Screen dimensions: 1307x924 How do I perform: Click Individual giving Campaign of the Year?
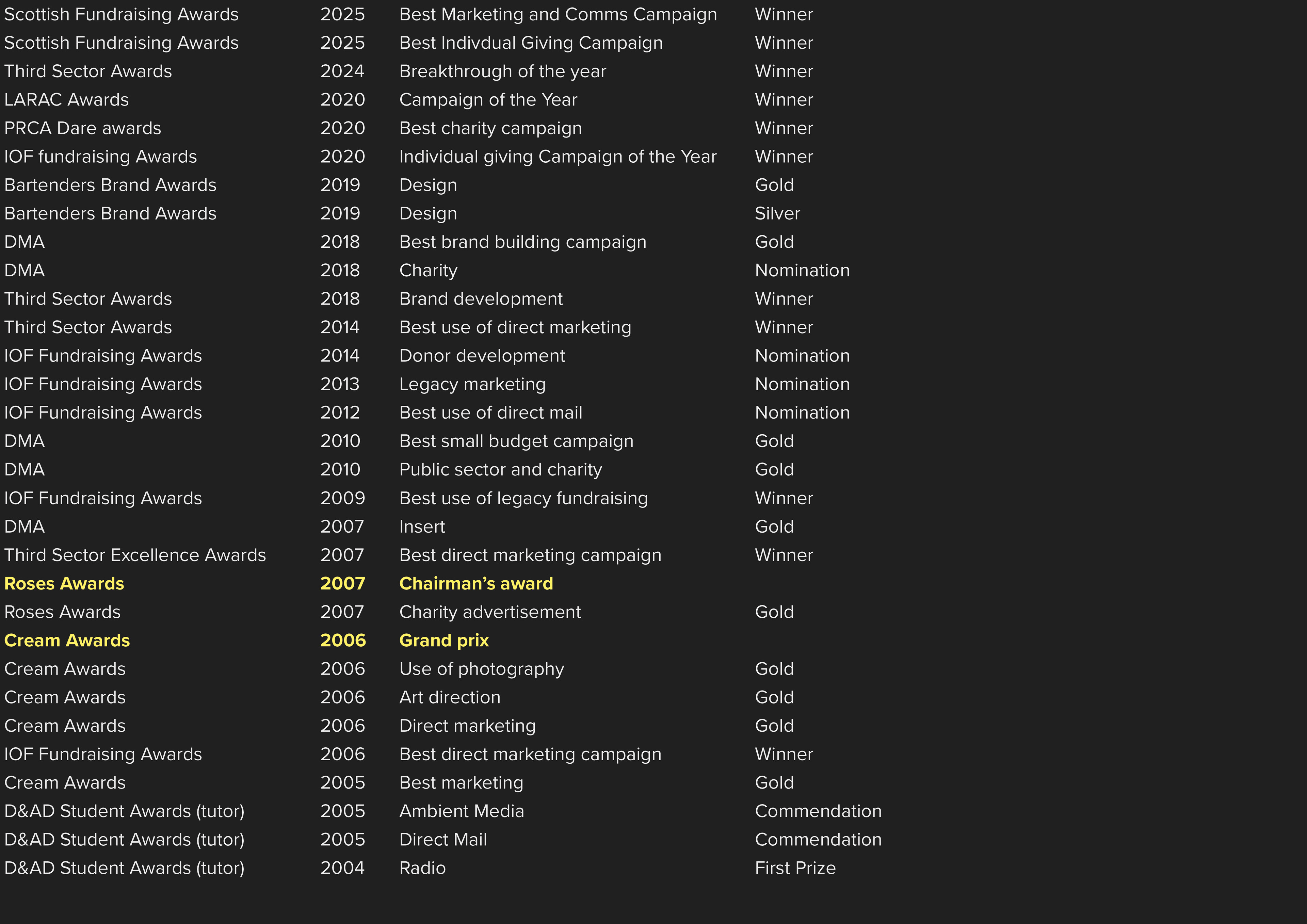(557, 157)
